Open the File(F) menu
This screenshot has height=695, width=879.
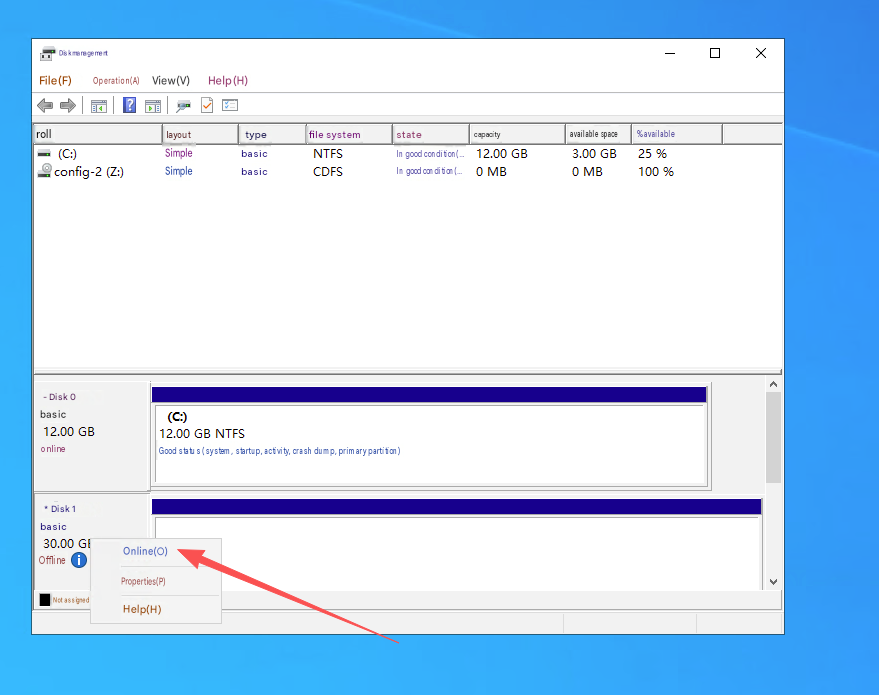pos(55,81)
